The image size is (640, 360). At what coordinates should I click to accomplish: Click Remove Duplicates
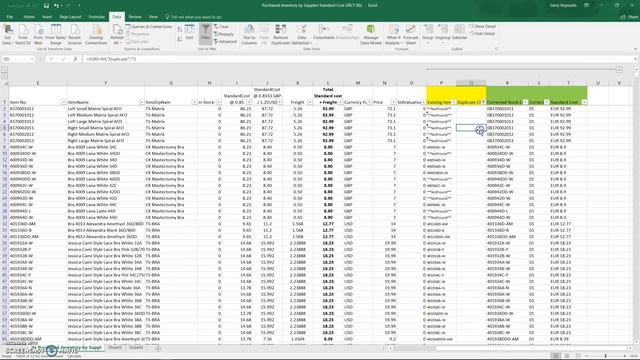point(280,34)
